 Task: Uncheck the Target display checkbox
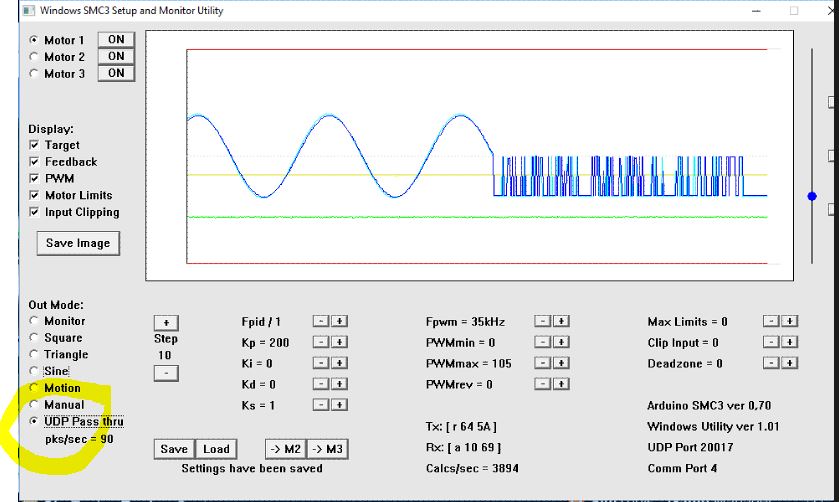pos(34,145)
